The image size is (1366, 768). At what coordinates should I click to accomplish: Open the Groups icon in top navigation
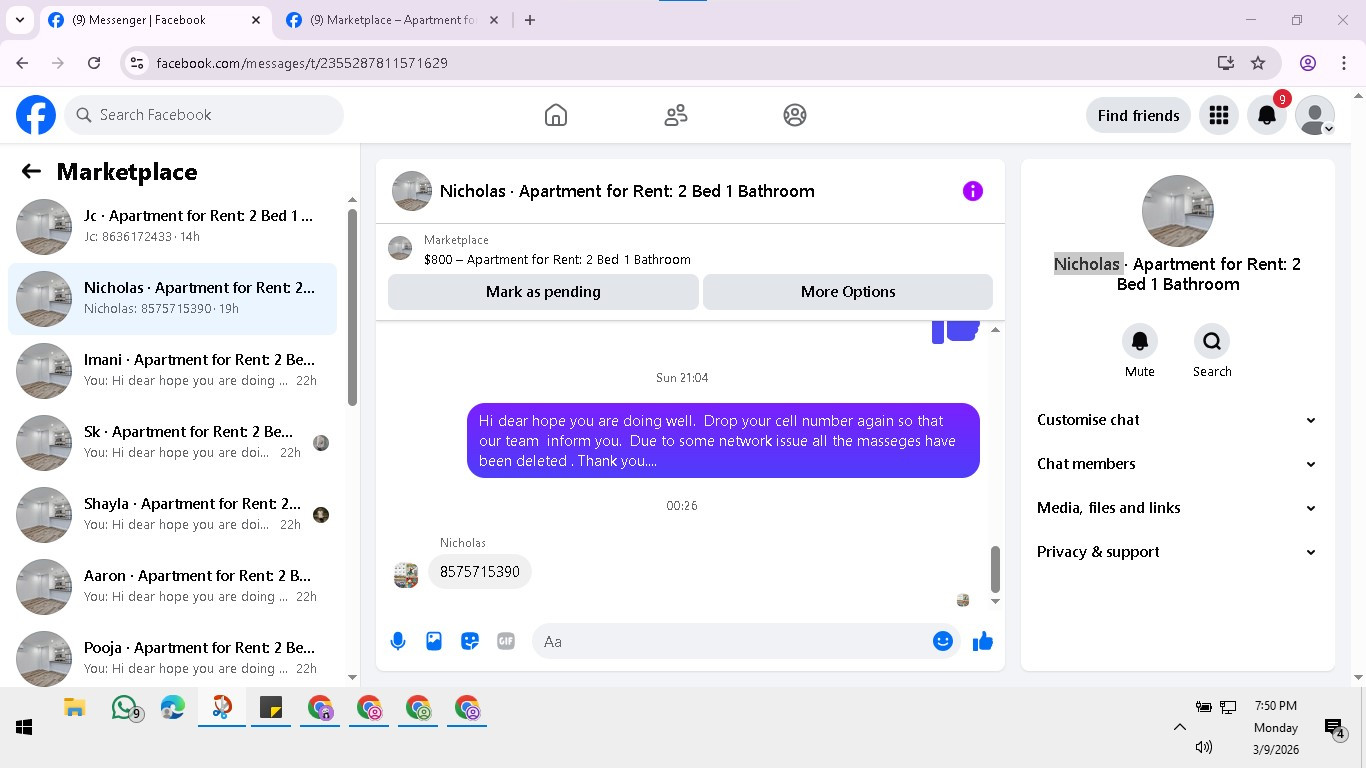coord(795,115)
